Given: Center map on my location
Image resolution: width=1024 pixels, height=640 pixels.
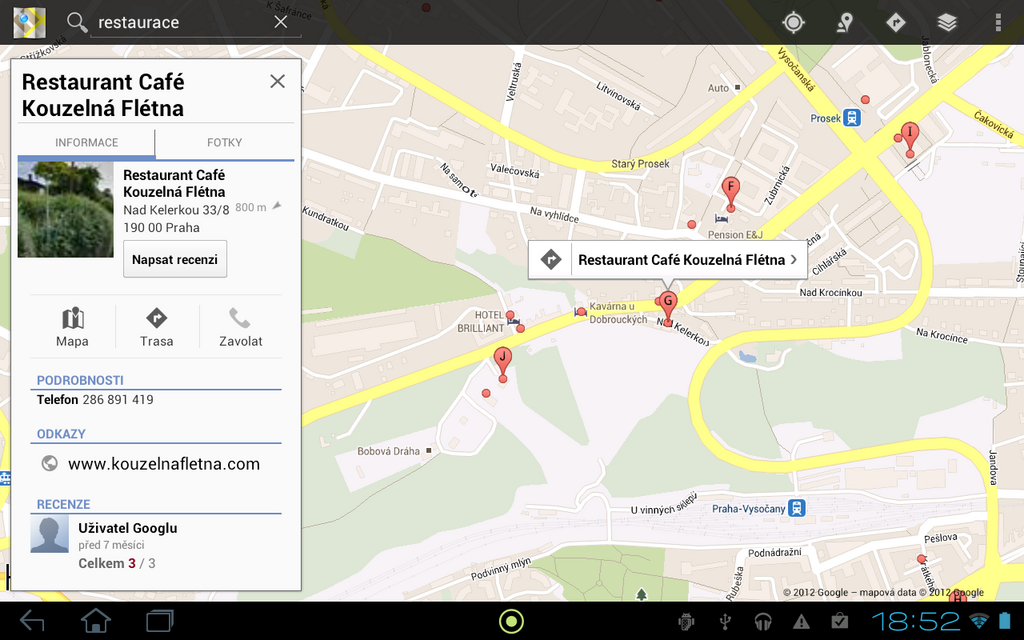Looking at the screenshot, I should coord(794,22).
